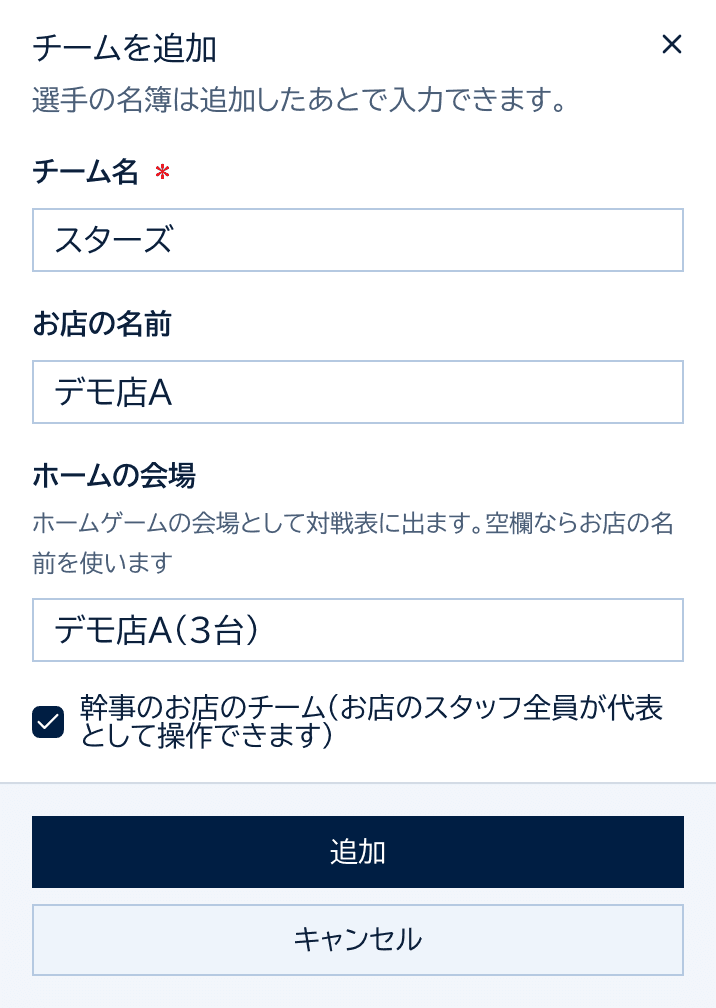The width and height of the screenshot is (716, 1008).
Task: Click the お店の名前 text field
Action: coord(358,392)
